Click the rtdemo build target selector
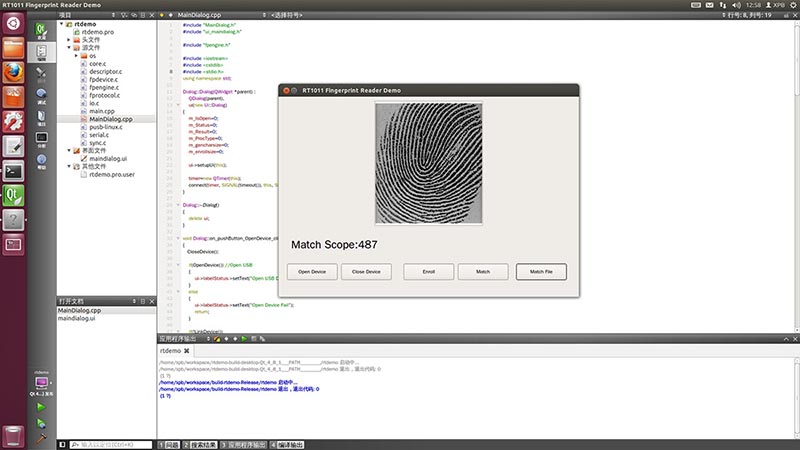 coord(41,384)
